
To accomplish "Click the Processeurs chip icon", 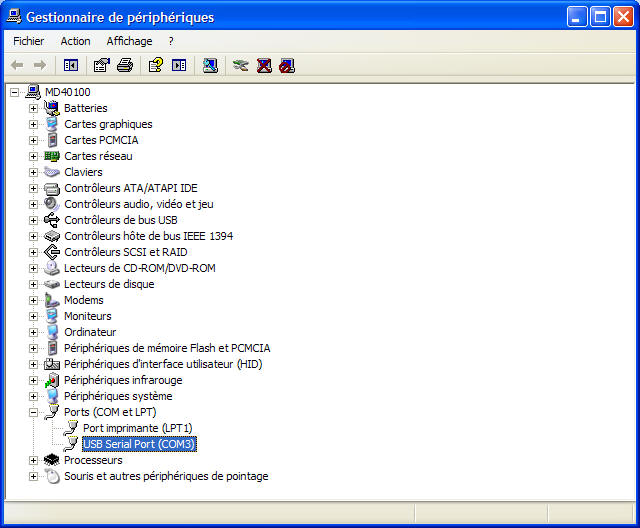I will [x=52, y=460].
